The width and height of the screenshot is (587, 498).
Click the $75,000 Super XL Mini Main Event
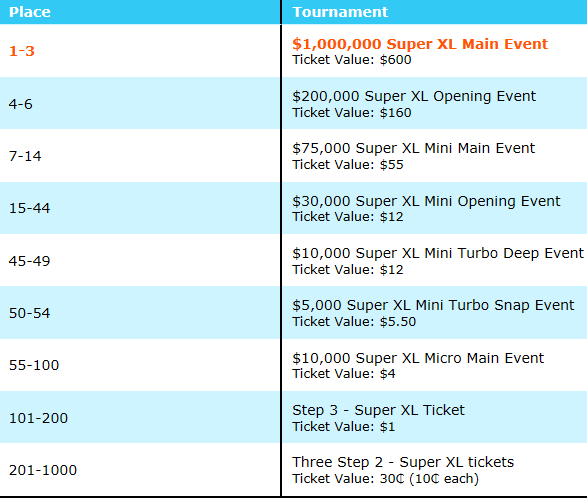(x=413, y=148)
